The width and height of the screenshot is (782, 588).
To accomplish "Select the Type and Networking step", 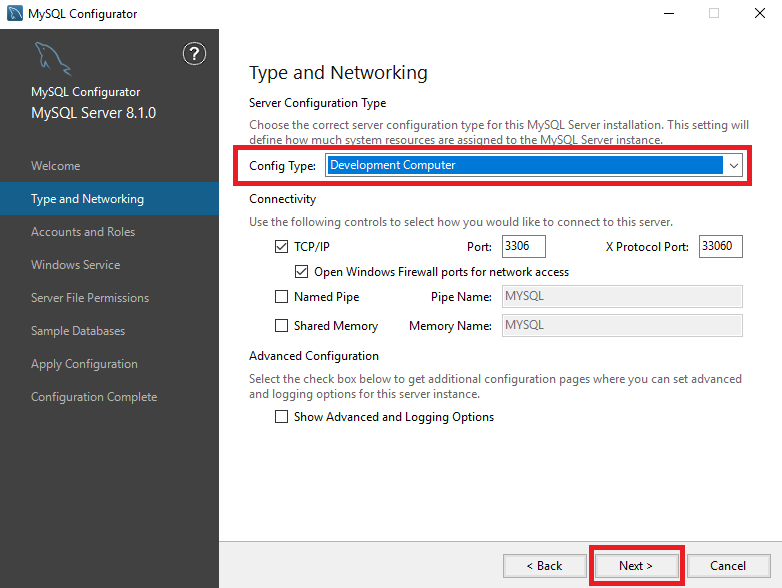I will [x=109, y=198].
